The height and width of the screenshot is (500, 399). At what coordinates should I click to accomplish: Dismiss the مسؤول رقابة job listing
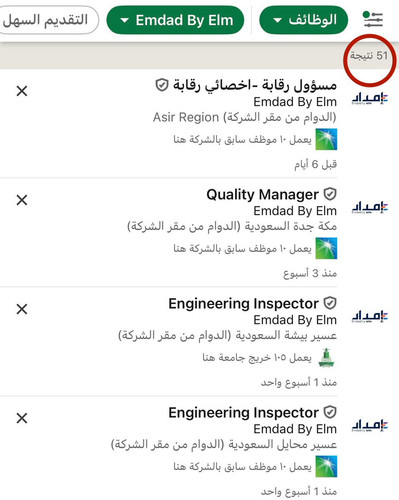point(22,91)
